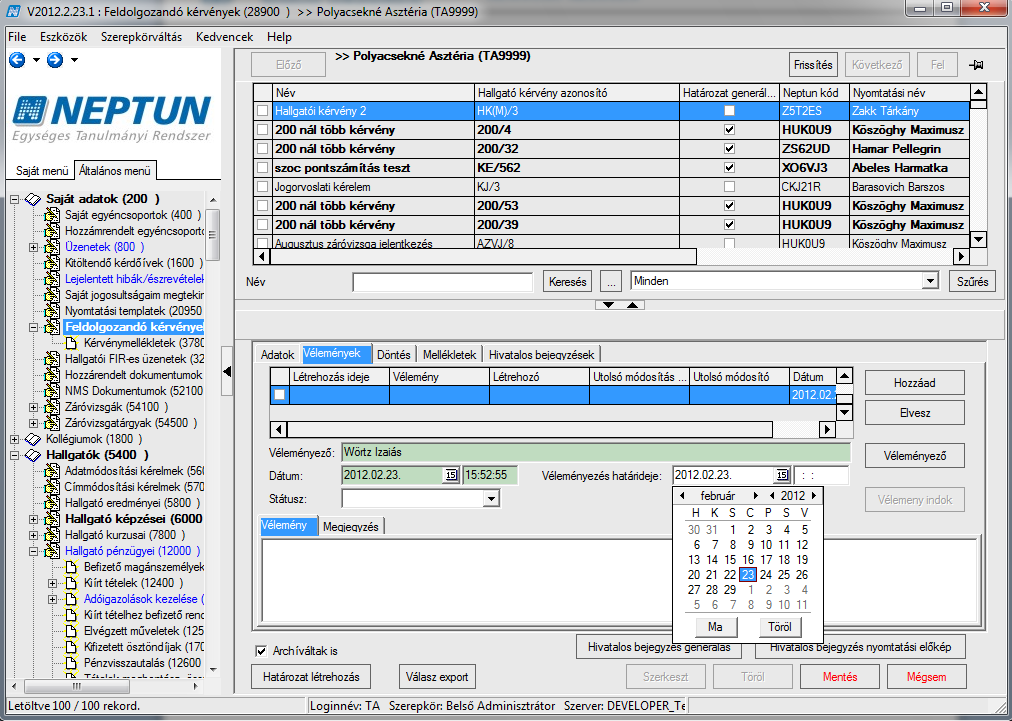This screenshot has width=1012, height=721.
Task: Open forward arrow history dropdown
Action: click(74, 60)
